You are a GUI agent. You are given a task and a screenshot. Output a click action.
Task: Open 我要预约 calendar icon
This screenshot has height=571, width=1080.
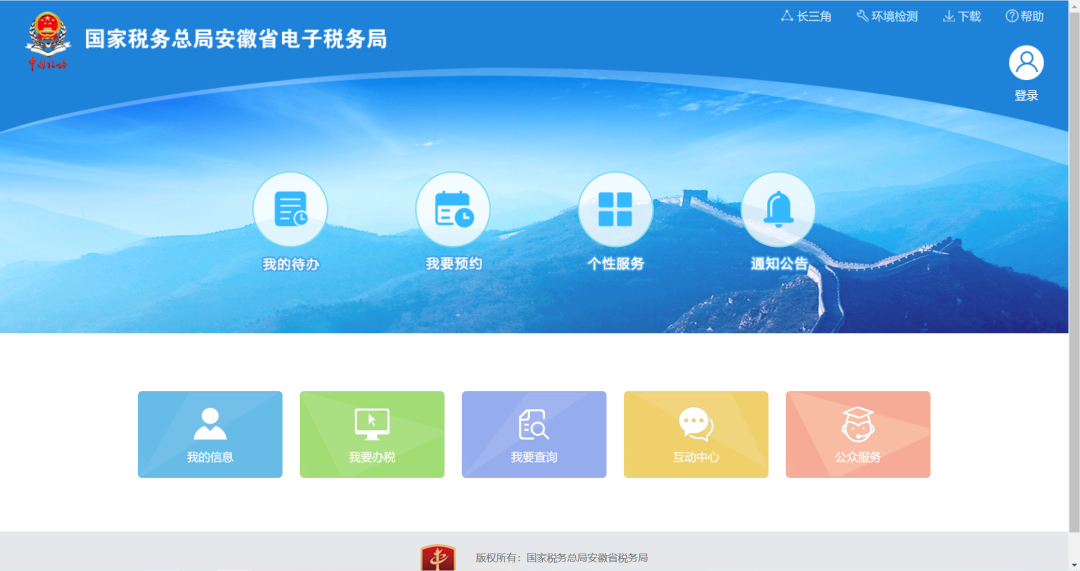(453, 209)
